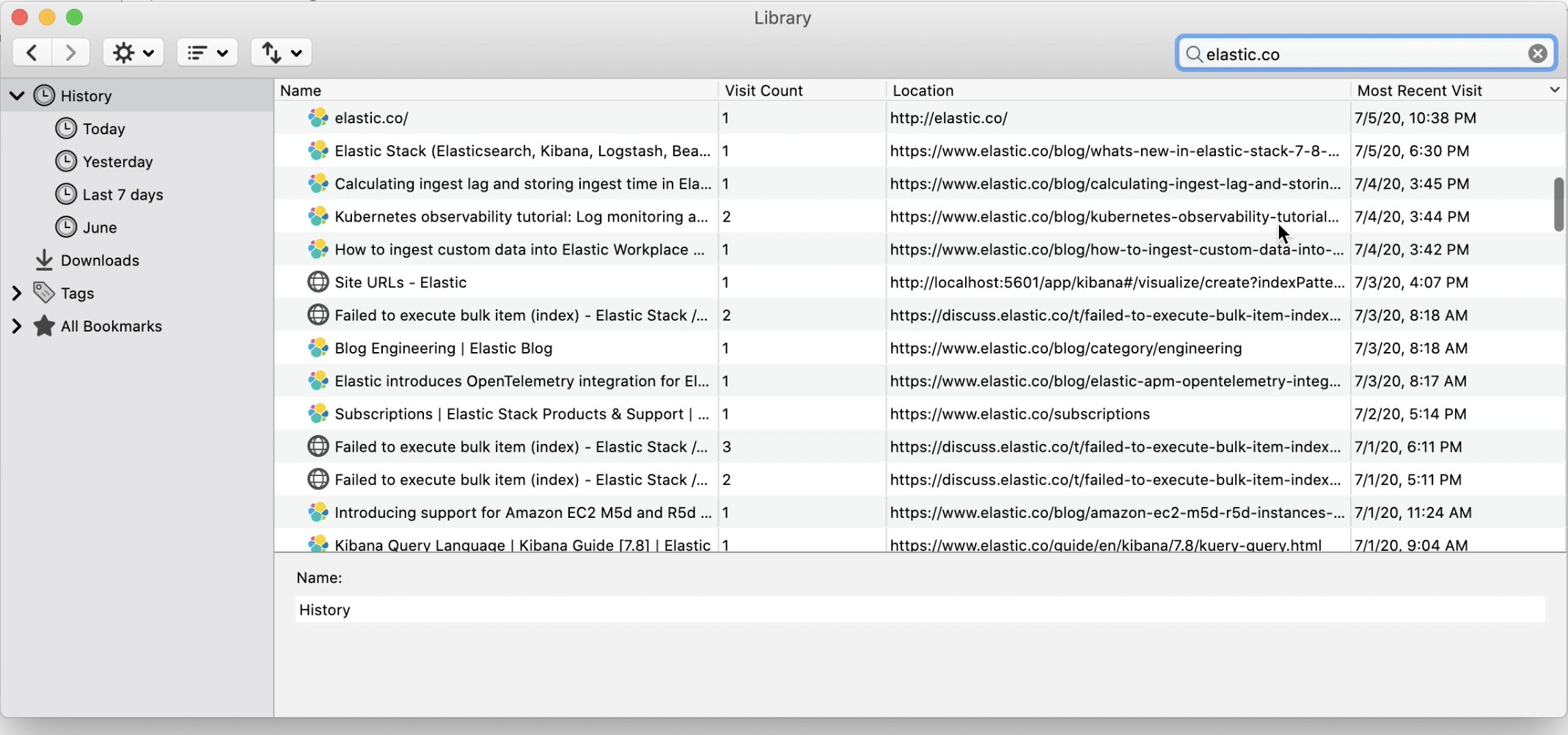The image size is (1568, 735).
Task: Click favicon of How to ingest custom data entry
Action: tap(318, 249)
